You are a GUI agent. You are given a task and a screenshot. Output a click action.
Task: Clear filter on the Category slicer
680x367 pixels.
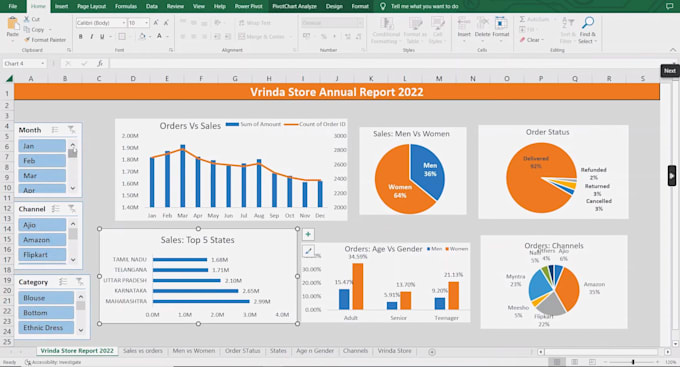79,282
